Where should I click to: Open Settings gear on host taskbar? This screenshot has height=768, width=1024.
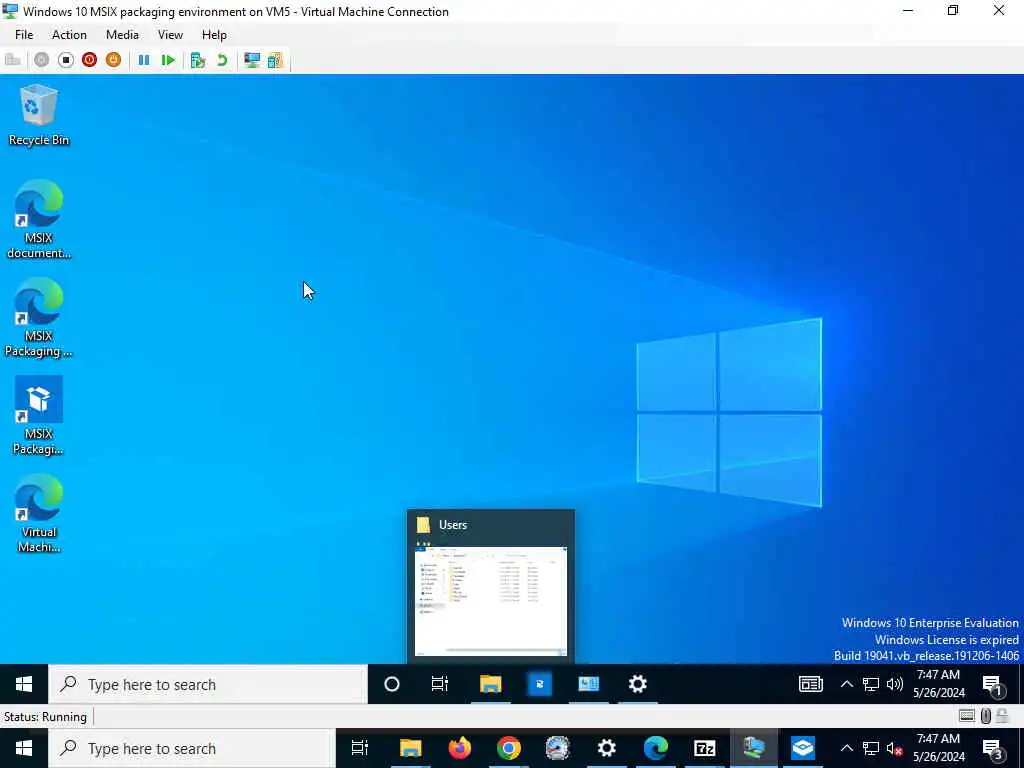(607, 748)
